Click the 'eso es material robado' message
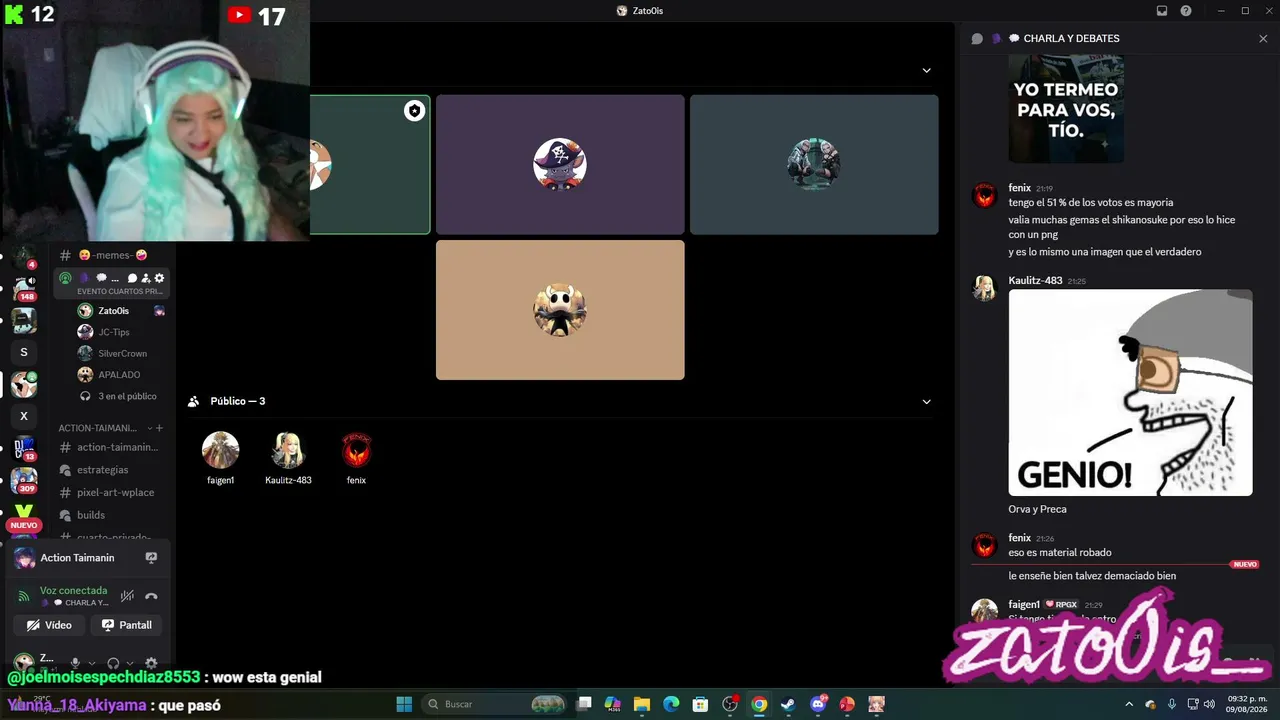The image size is (1280, 720). 1060,553
